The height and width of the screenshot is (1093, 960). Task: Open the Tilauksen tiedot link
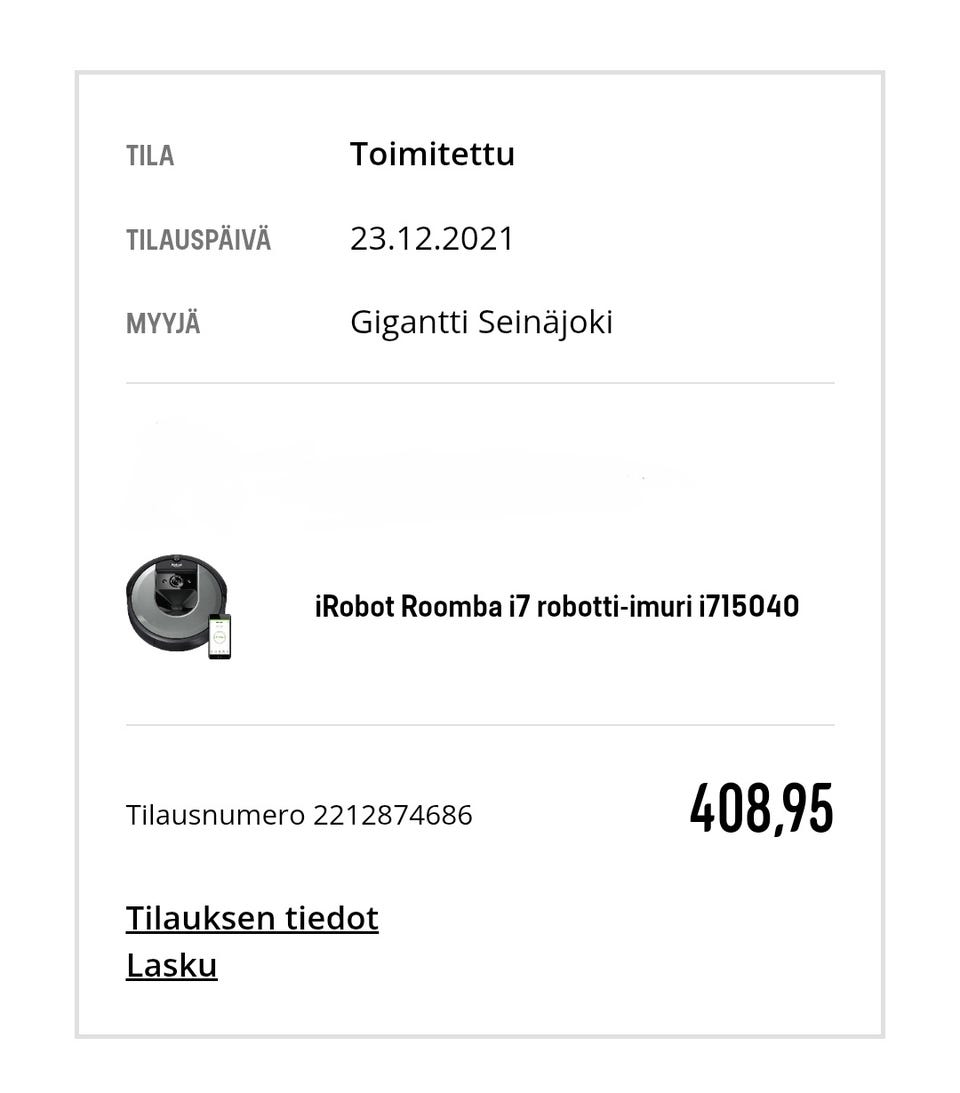(x=252, y=918)
